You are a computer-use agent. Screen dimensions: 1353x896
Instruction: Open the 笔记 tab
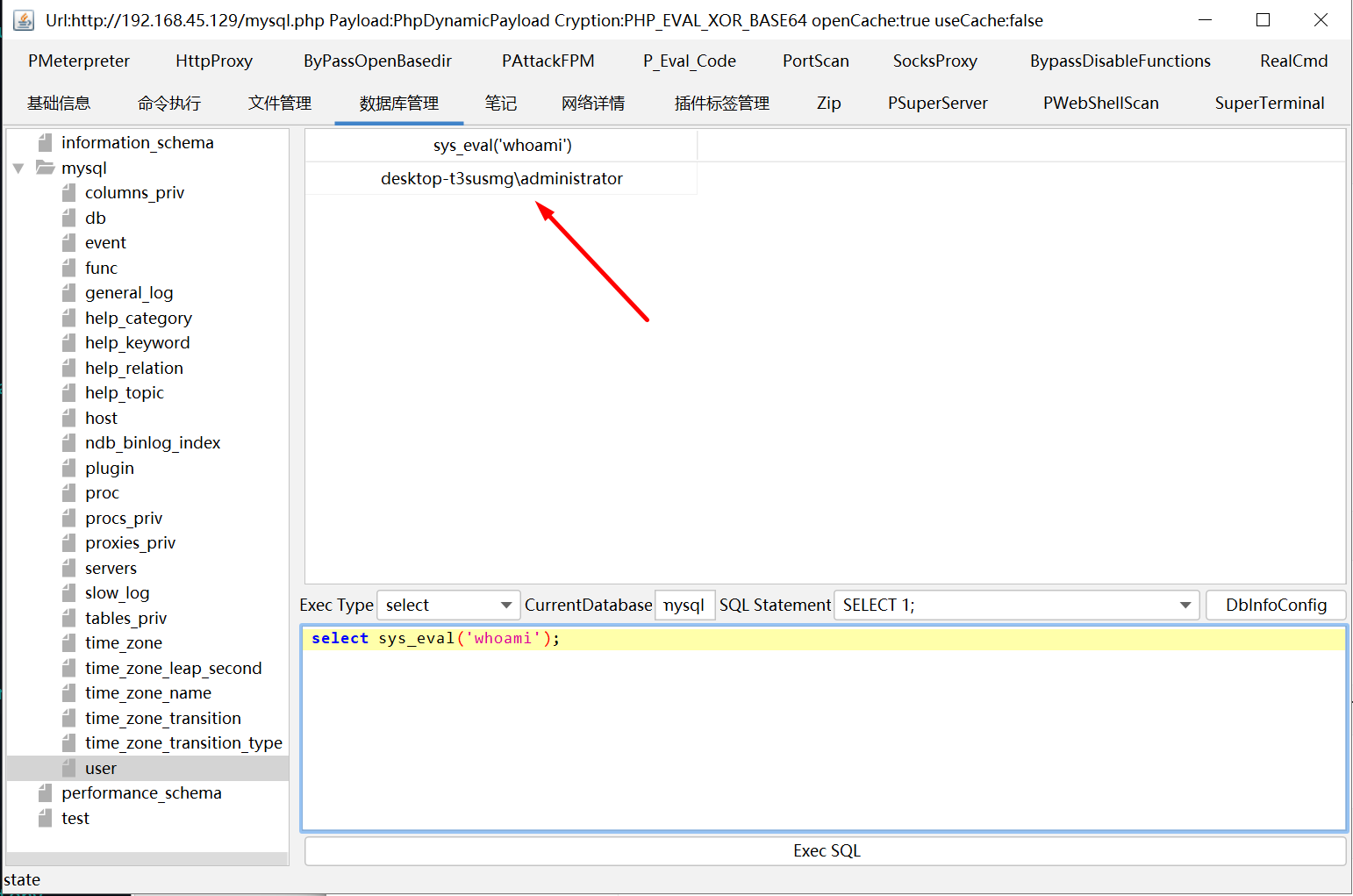click(x=501, y=103)
